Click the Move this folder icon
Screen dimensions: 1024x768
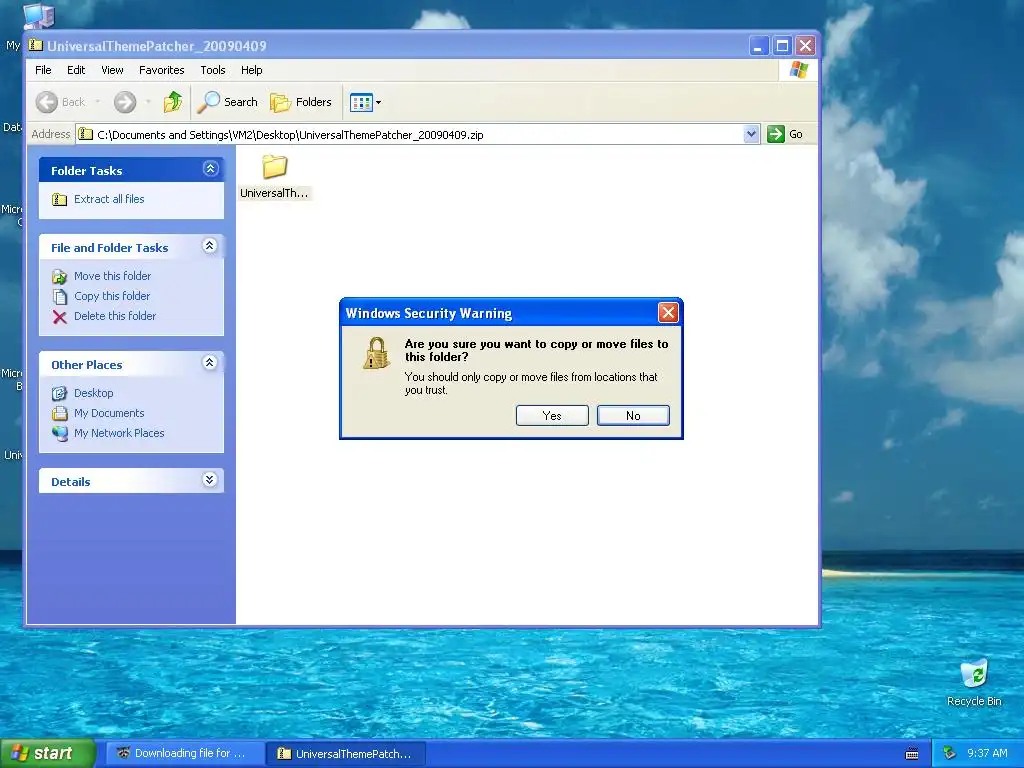(x=59, y=276)
